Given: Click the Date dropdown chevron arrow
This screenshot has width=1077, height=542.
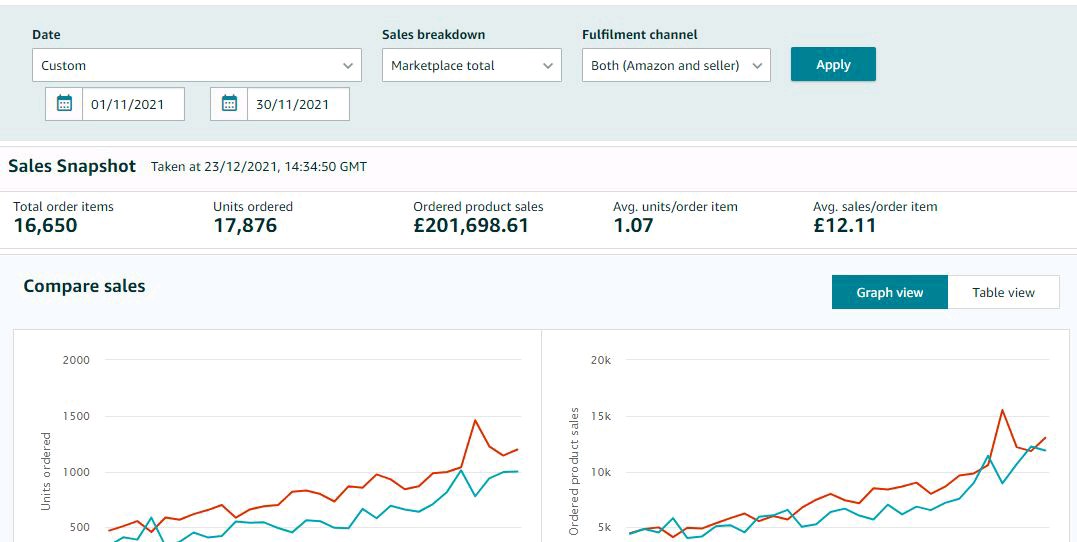Looking at the screenshot, I should (348, 66).
